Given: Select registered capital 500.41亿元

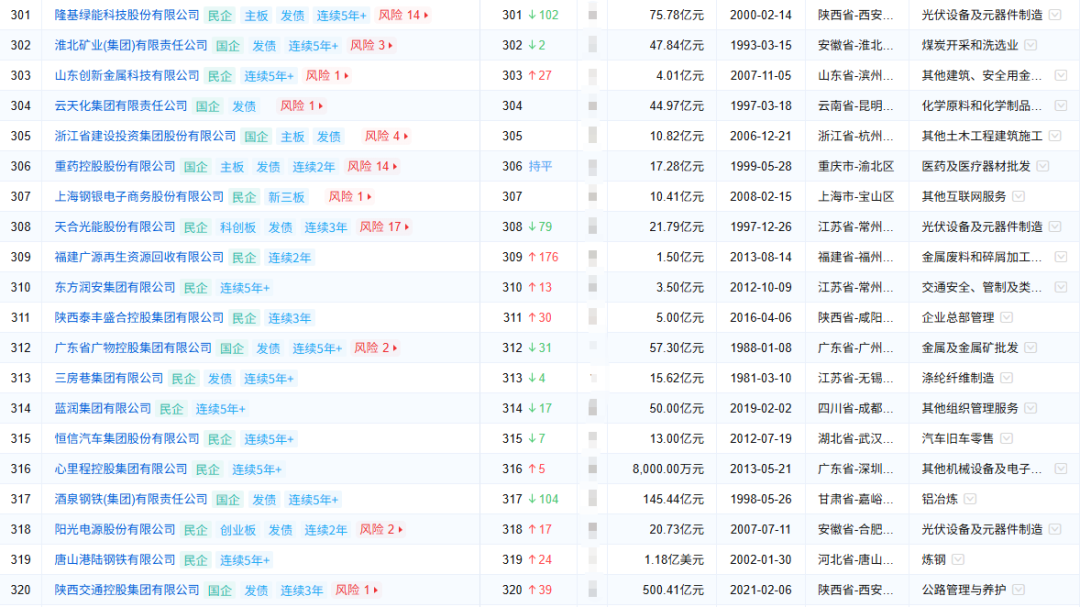Looking at the screenshot, I should point(673,590).
